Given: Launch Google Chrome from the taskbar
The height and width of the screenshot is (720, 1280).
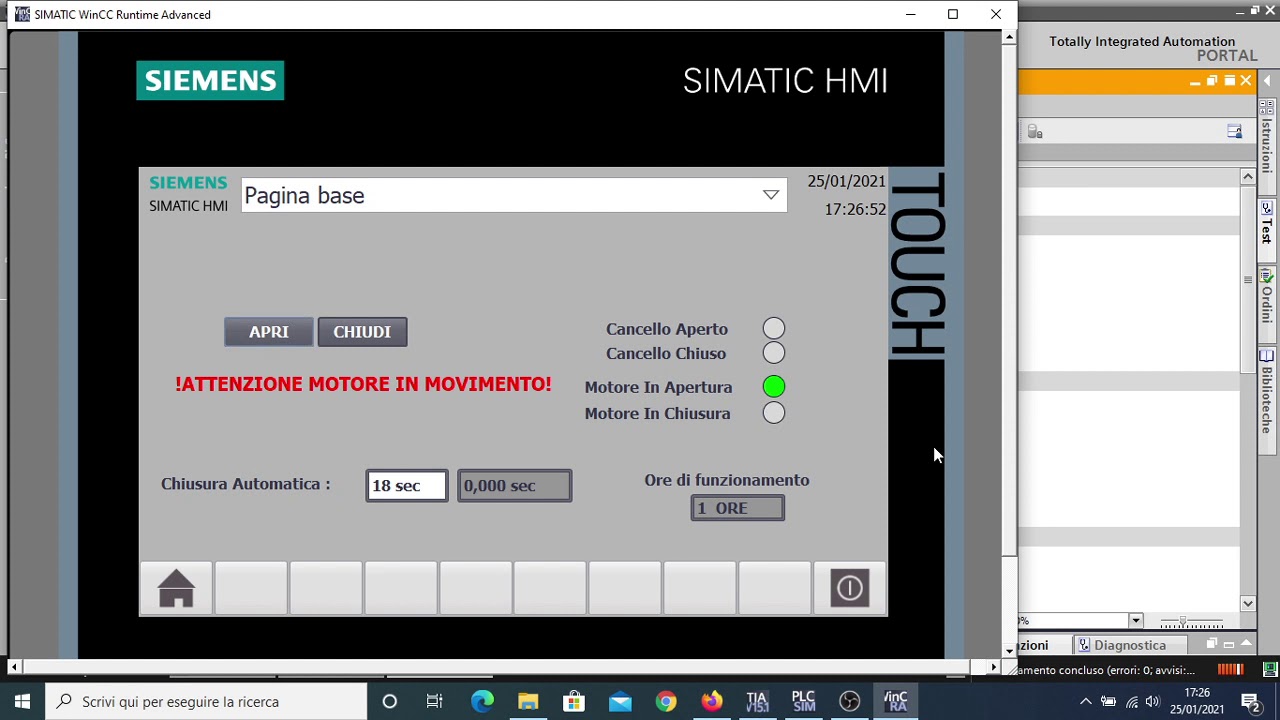Looking at the screenshot, I should pos(666,702).
